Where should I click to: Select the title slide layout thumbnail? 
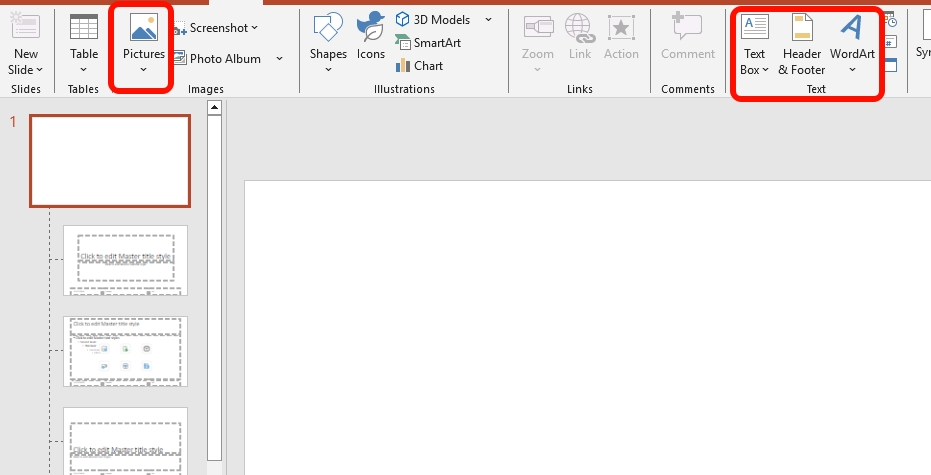point(125,260)
